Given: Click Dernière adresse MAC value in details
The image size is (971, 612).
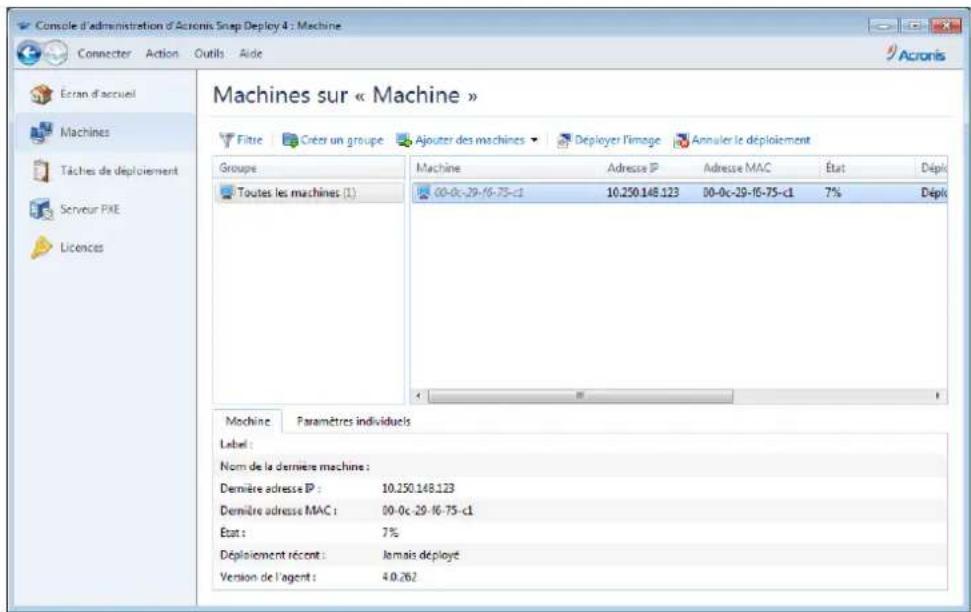Looking at the screenshot, I should point(427,511).
